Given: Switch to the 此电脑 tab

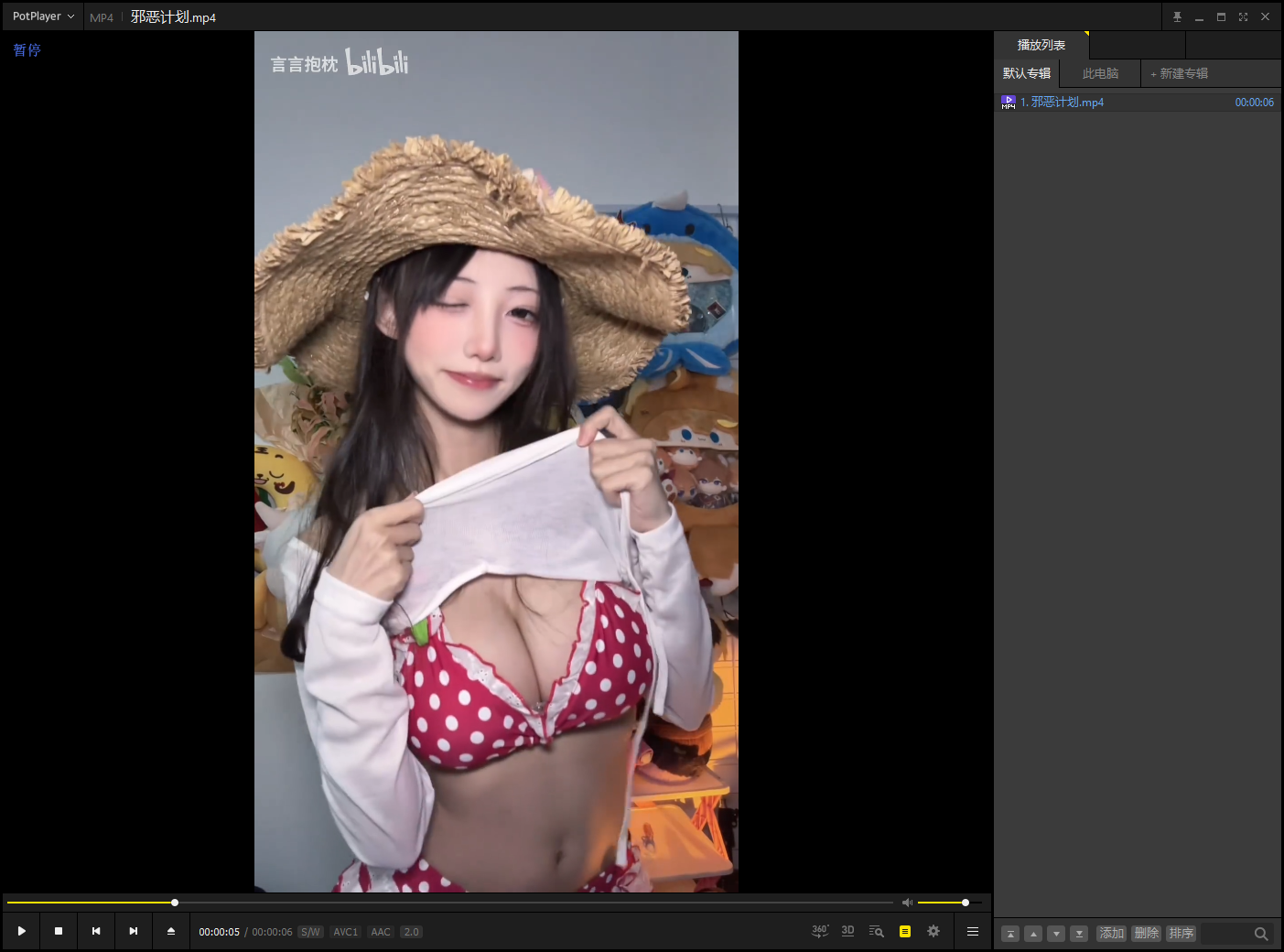Looking at the screenshot, I should tap(1099, 73).
